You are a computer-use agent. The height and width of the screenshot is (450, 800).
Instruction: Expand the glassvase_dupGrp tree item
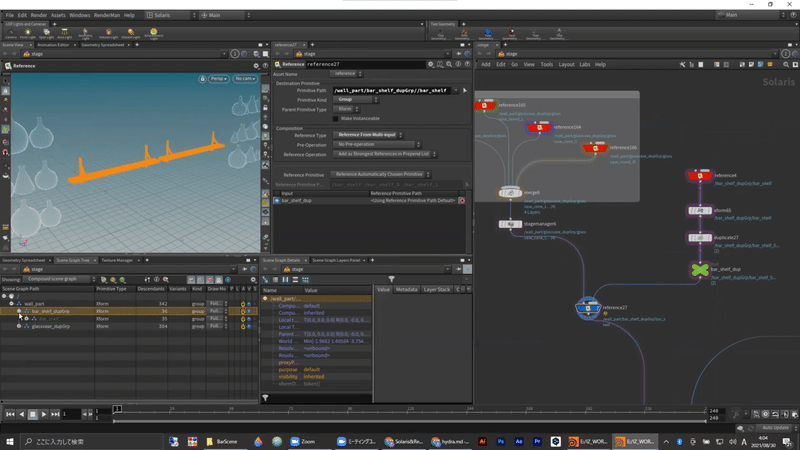[19, 326]
